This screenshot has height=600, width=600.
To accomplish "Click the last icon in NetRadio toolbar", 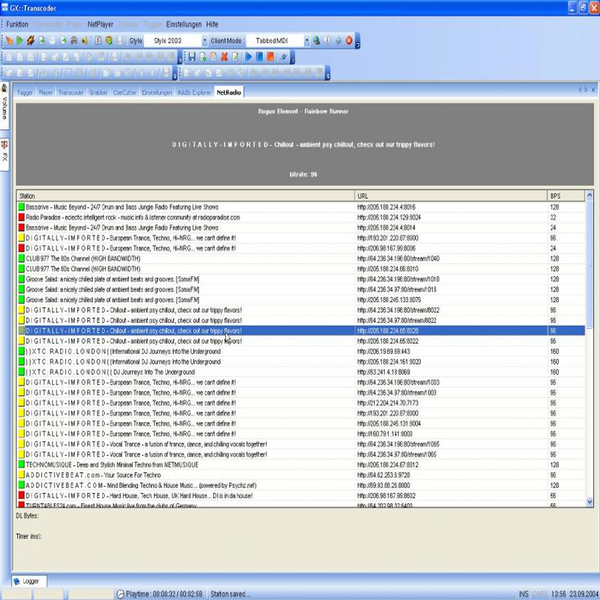I will pyautogui.click(x=284, y=57).
